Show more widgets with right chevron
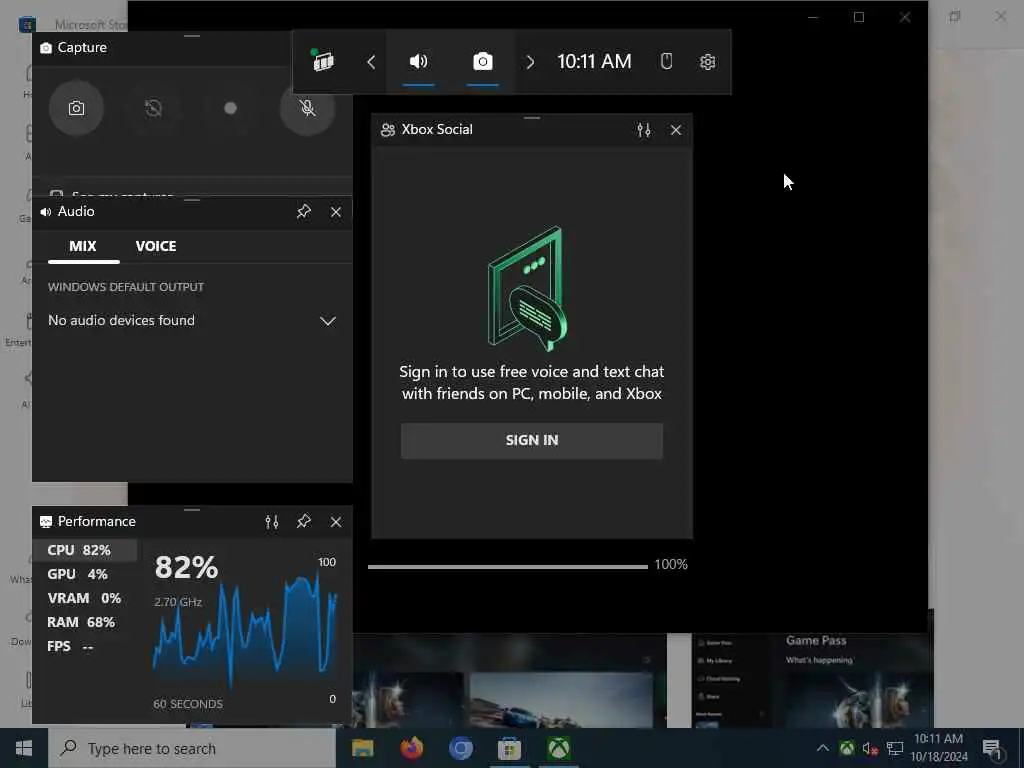 [530, 62]
